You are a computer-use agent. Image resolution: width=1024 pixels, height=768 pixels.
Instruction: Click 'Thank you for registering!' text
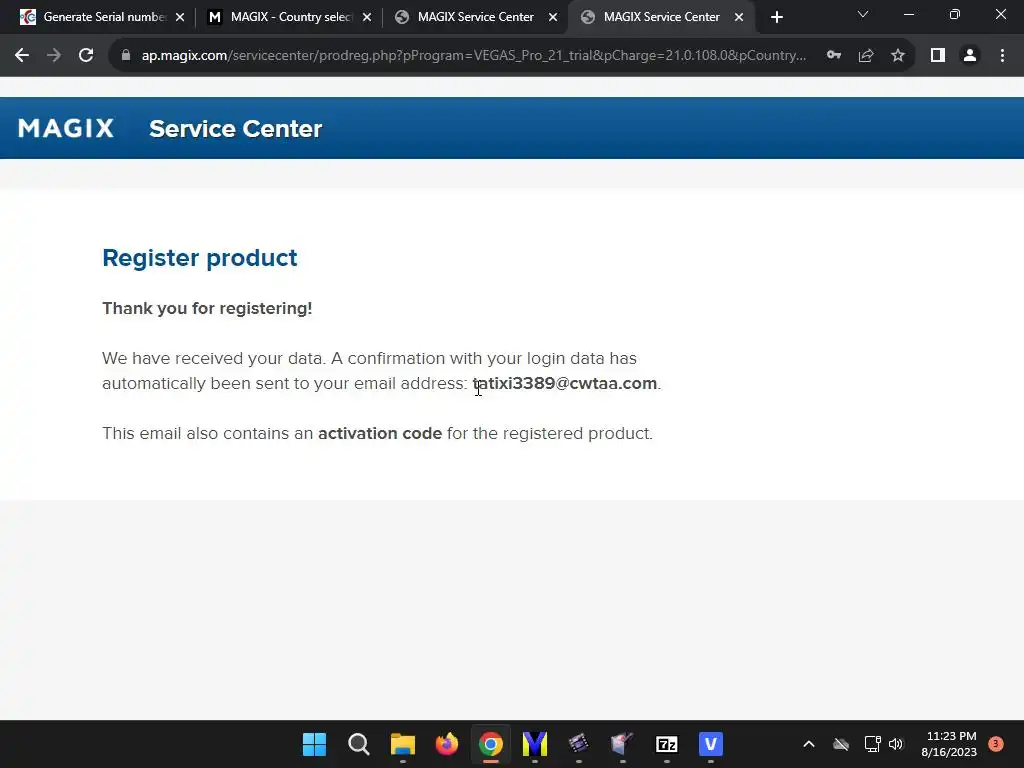point(207,308)
